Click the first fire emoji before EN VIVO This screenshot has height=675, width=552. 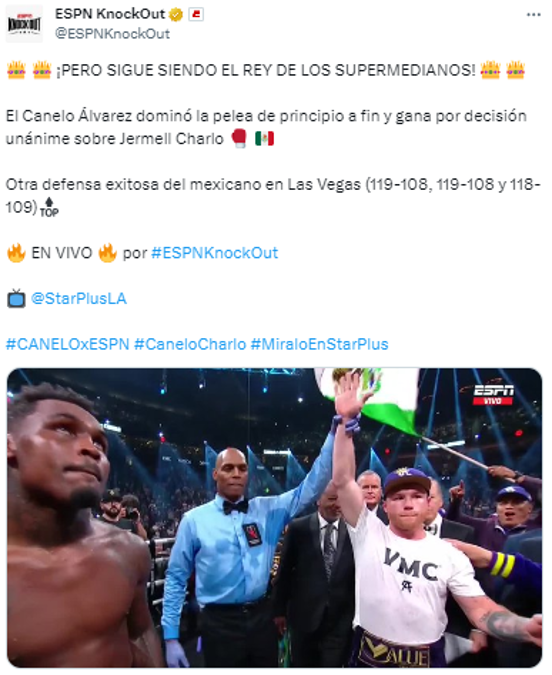point(16,253)
